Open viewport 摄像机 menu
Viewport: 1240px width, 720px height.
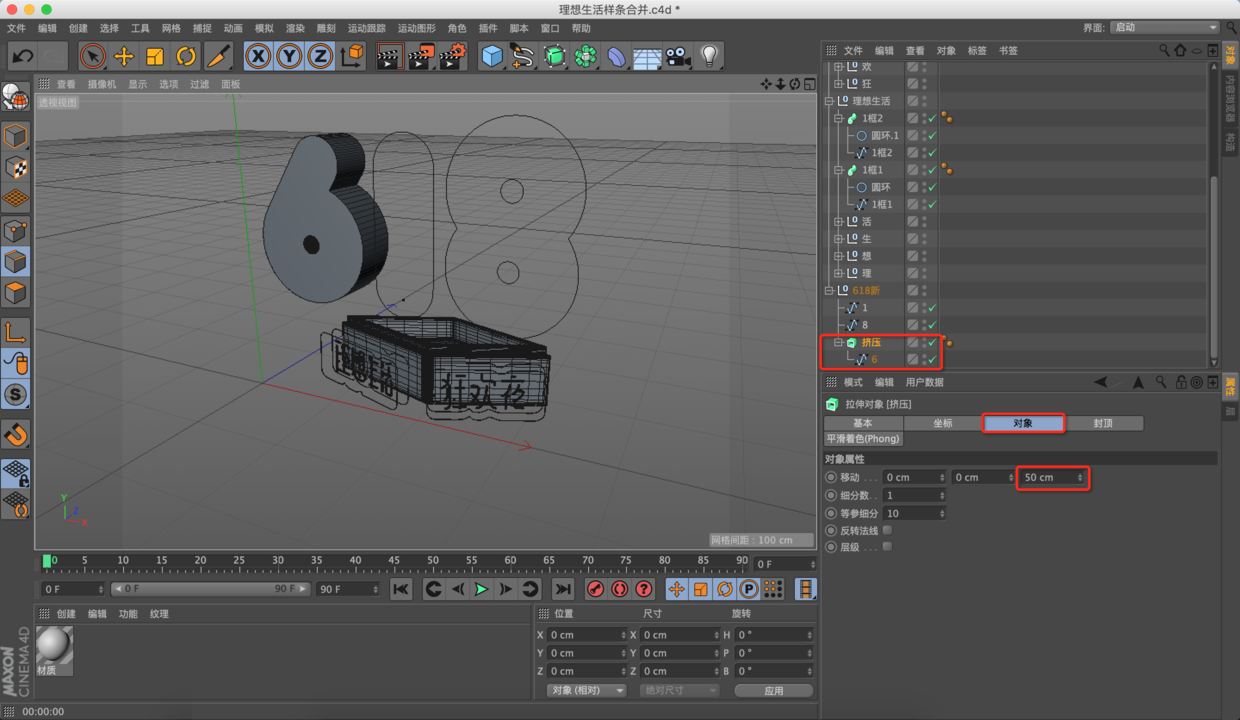[101, 85]
